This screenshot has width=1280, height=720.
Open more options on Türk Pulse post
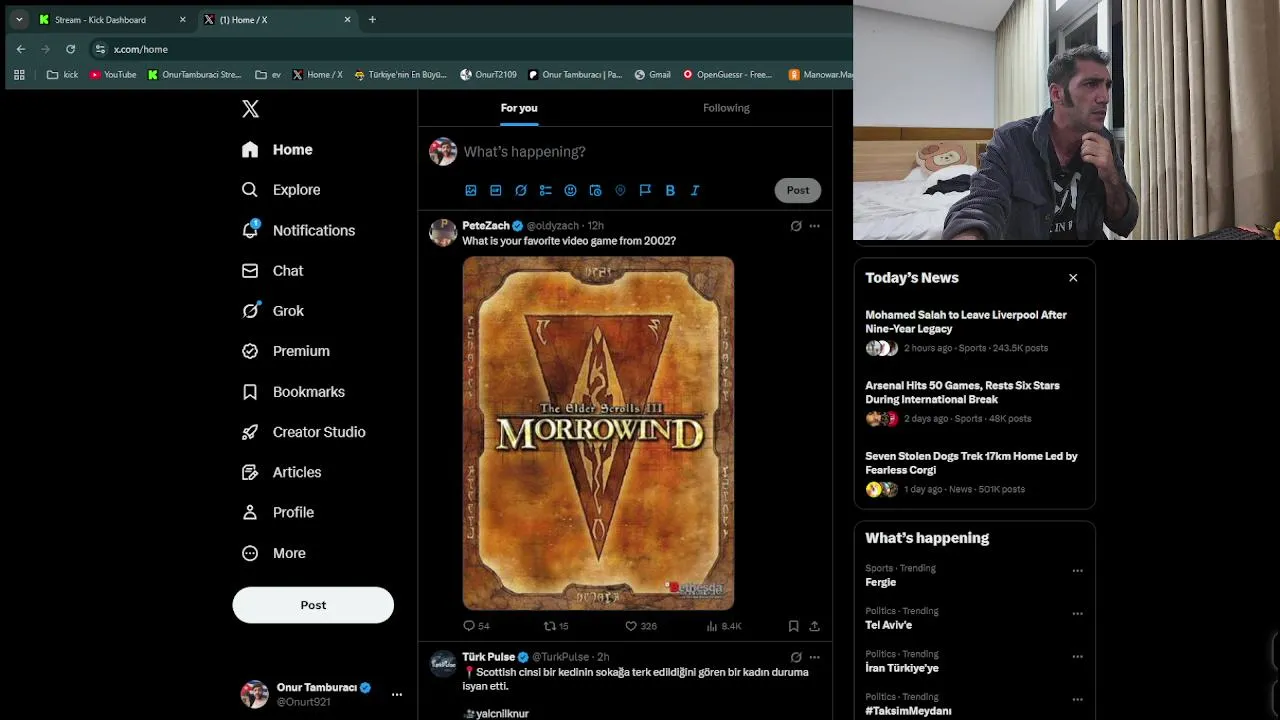(x=814, y=657)
